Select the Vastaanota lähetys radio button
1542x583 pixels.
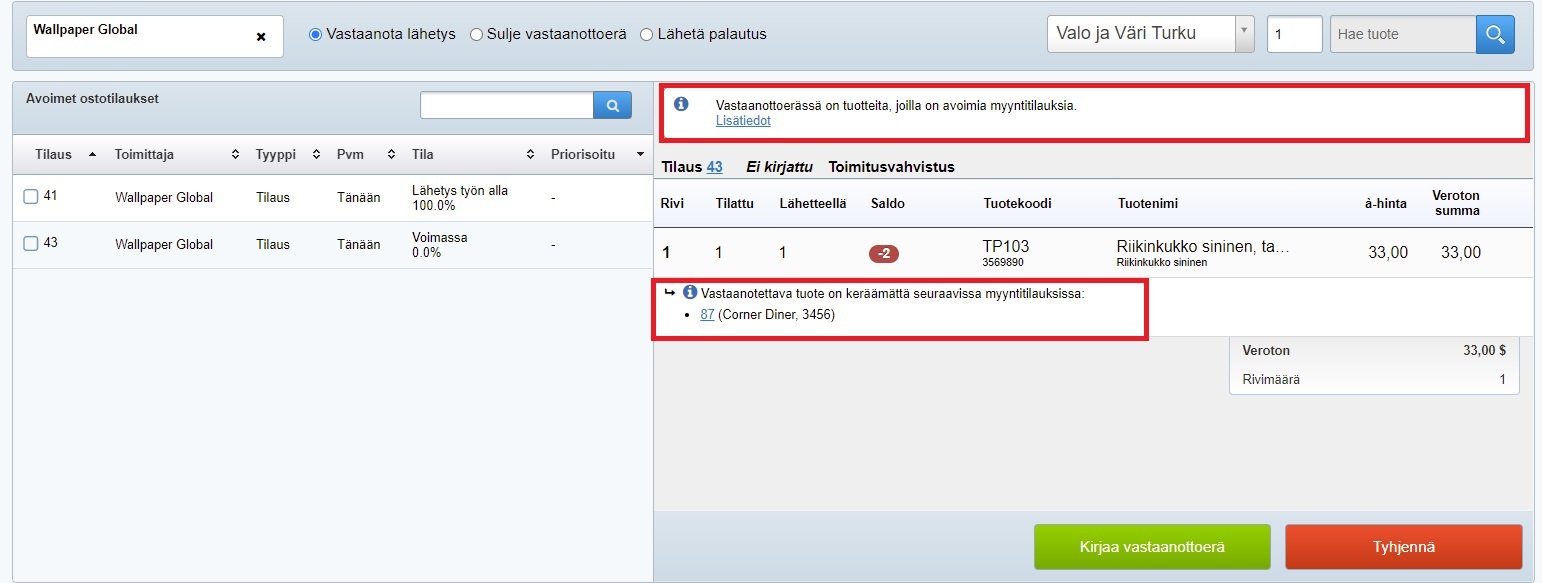point(316,34)
